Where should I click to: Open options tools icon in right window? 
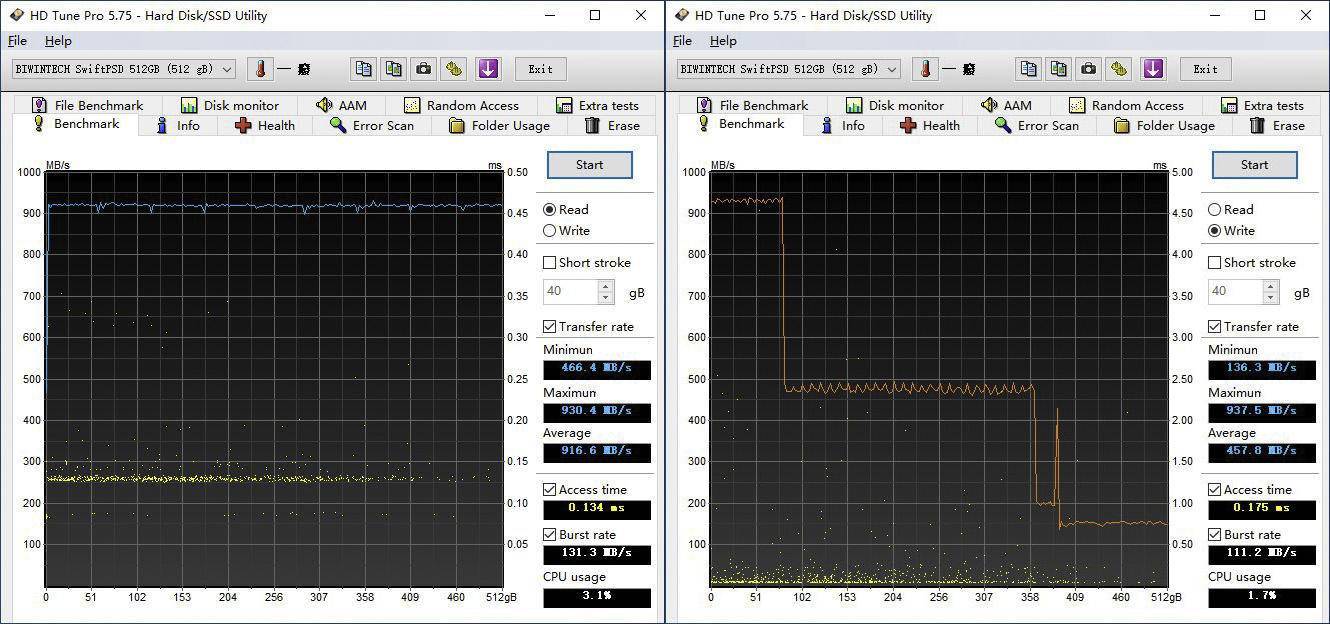pyautogui.click(x=1120, y=69)
